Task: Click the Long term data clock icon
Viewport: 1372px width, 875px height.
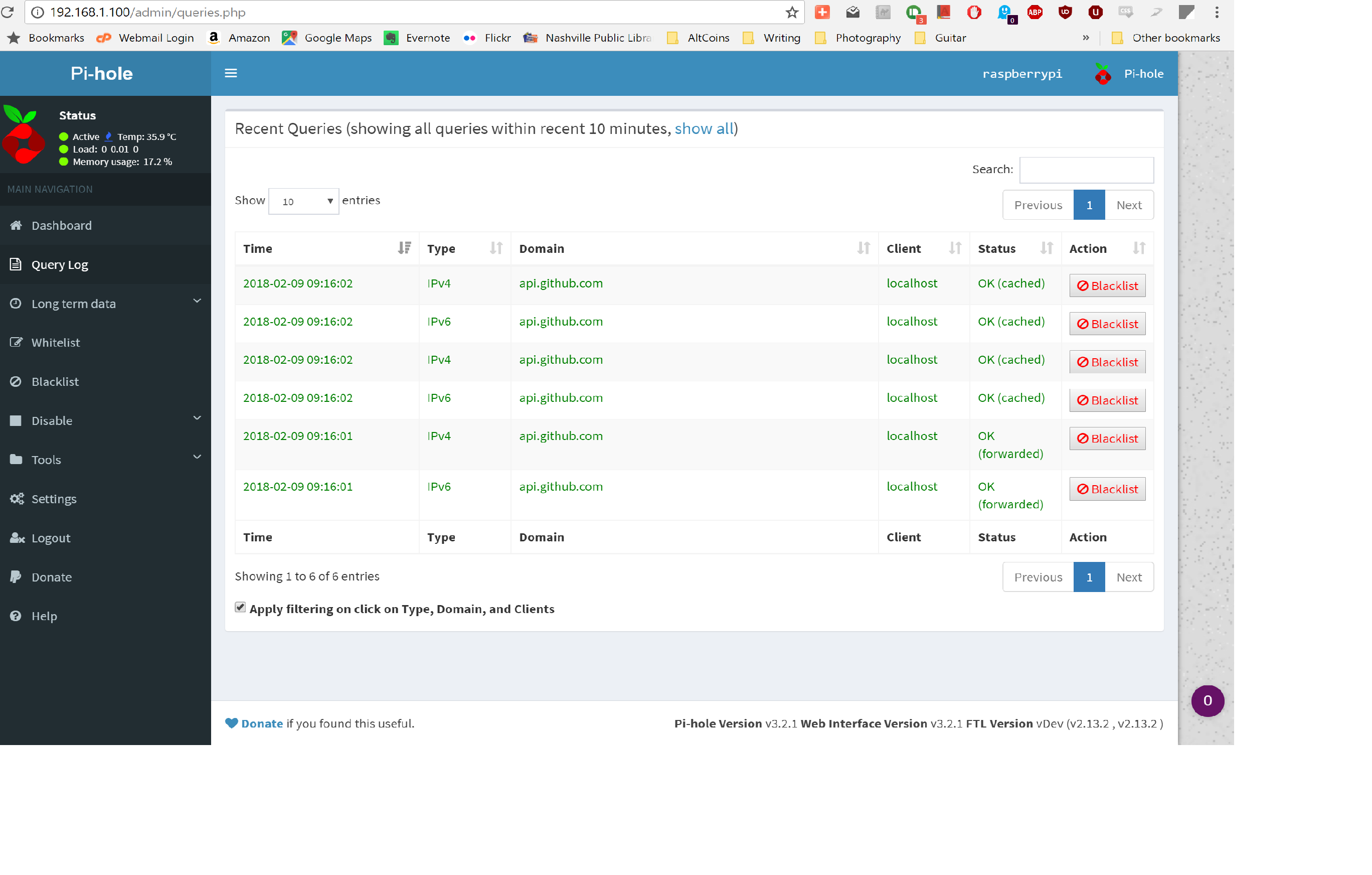Action: point(16,303)
